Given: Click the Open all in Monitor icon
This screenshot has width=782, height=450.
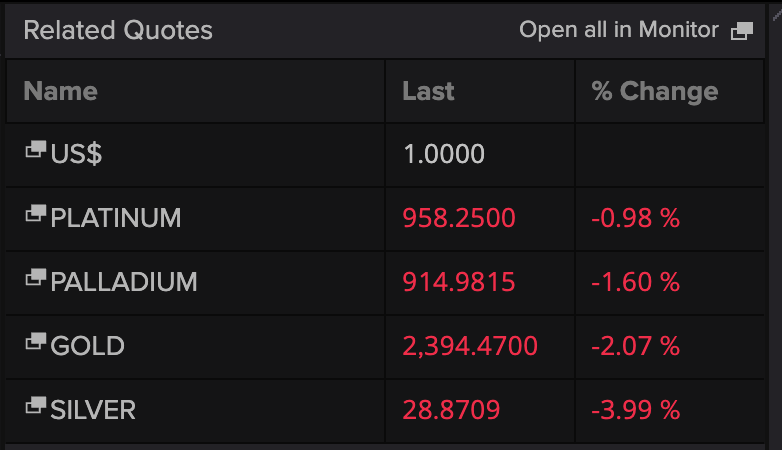Looking at the screenshot, I should (x=742, y=31).
